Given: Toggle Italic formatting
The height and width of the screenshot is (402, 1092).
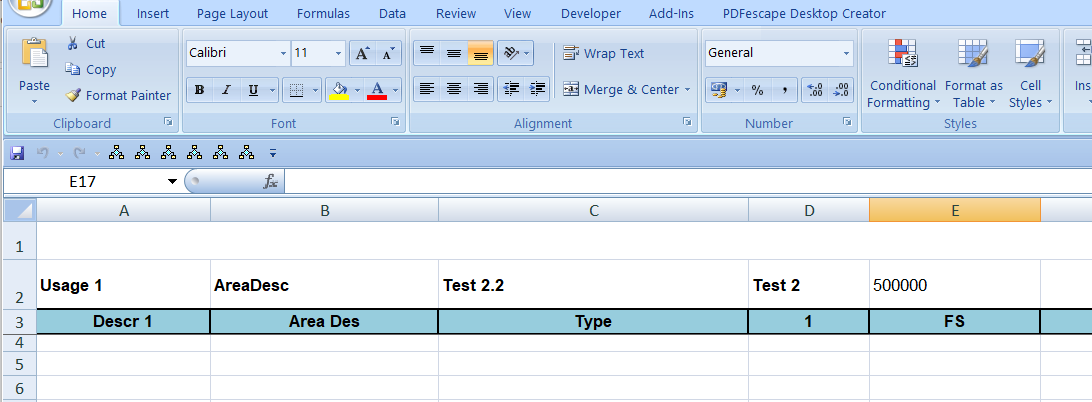Looking at the screenshot, I should pos(226,90).
